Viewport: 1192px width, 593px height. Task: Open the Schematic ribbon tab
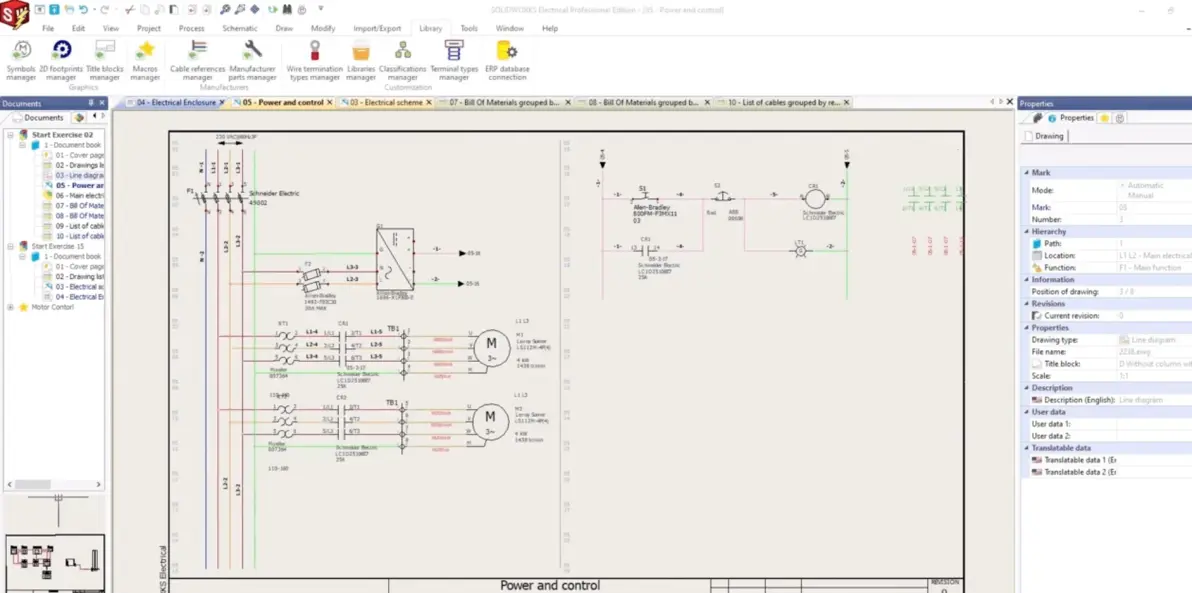(240, 28)
